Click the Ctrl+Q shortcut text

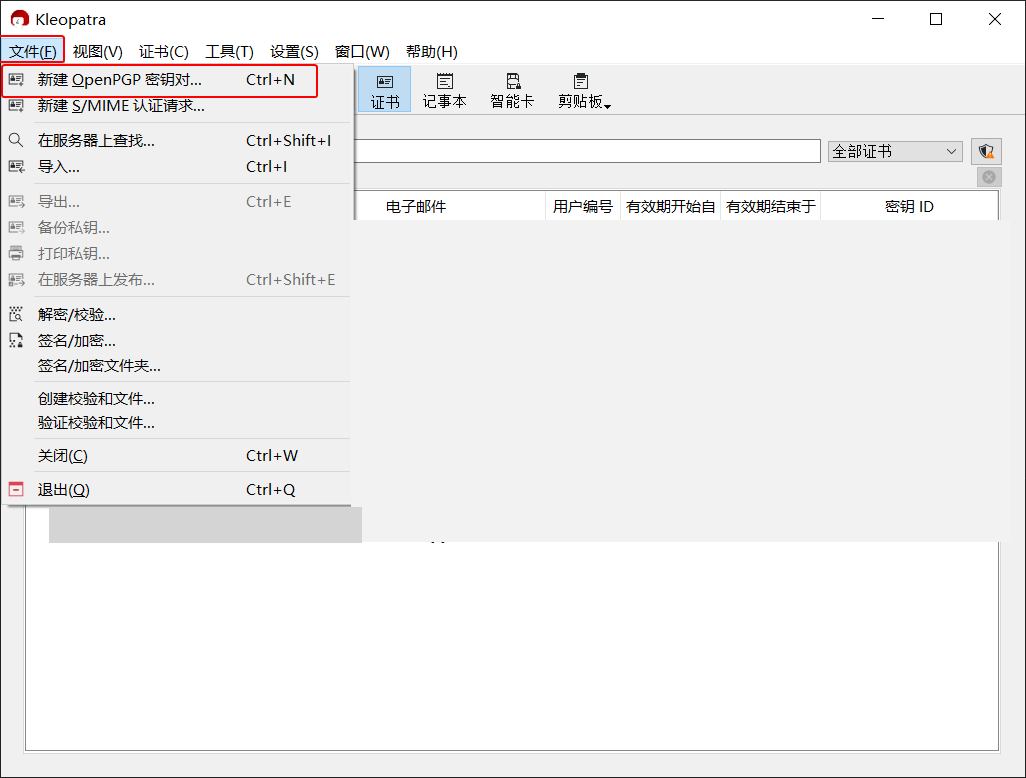(x=270, y=489)
